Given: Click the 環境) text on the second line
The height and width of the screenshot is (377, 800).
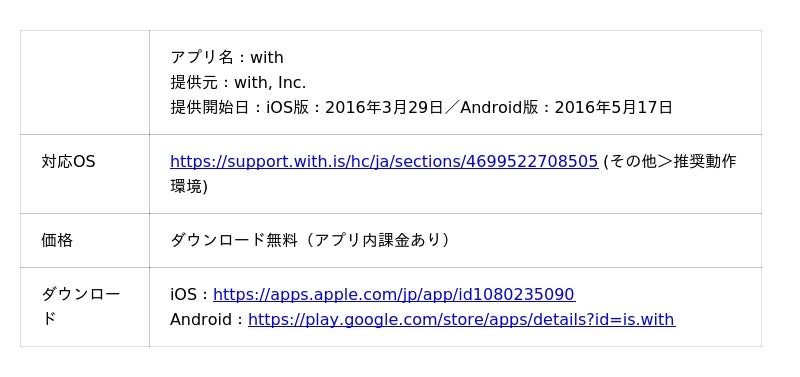Looking at the screenshot, I should pos(189,187).
